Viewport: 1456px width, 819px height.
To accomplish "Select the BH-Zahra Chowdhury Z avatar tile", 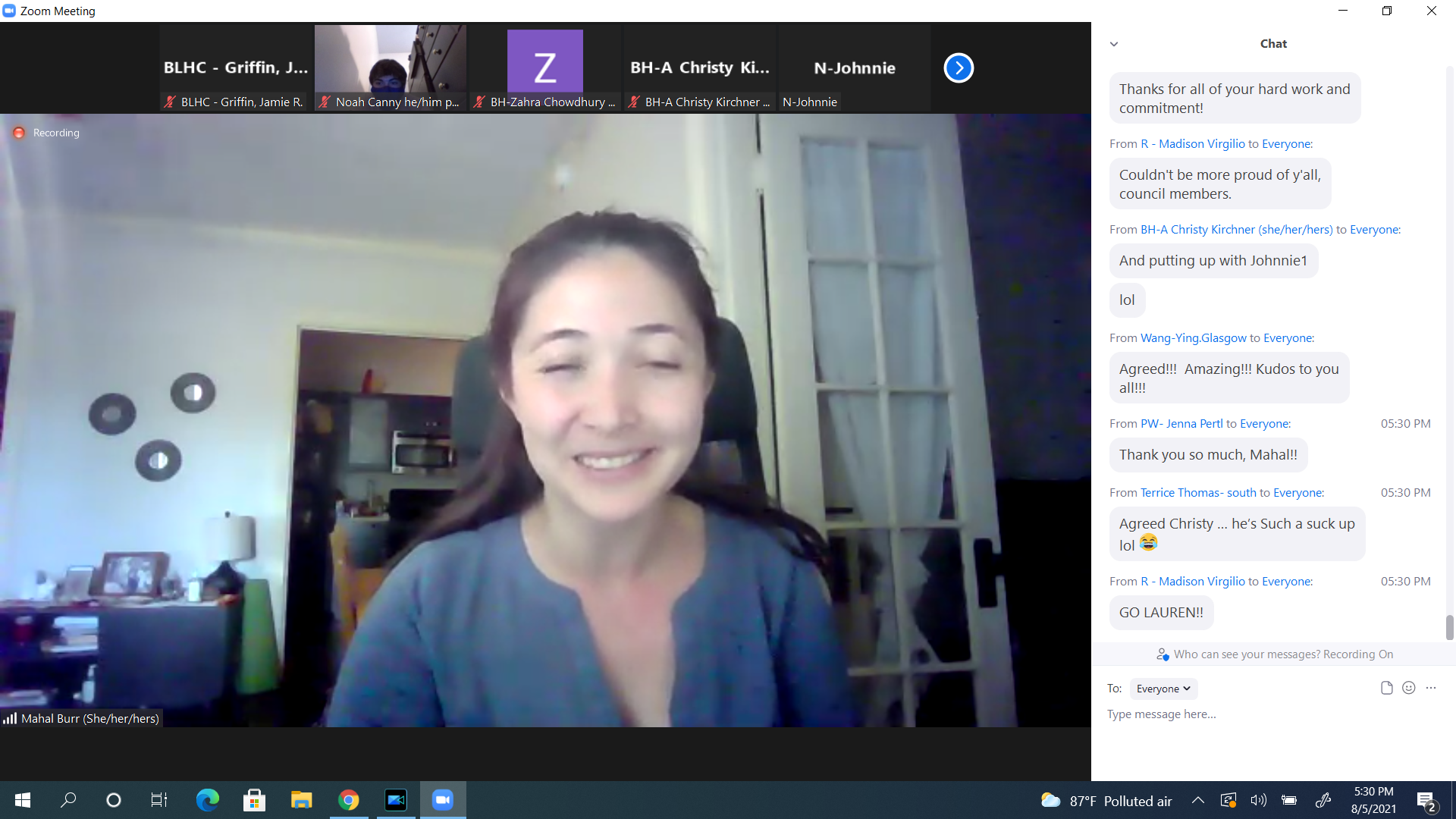I will pyautogui.click(x=545, y=68).
